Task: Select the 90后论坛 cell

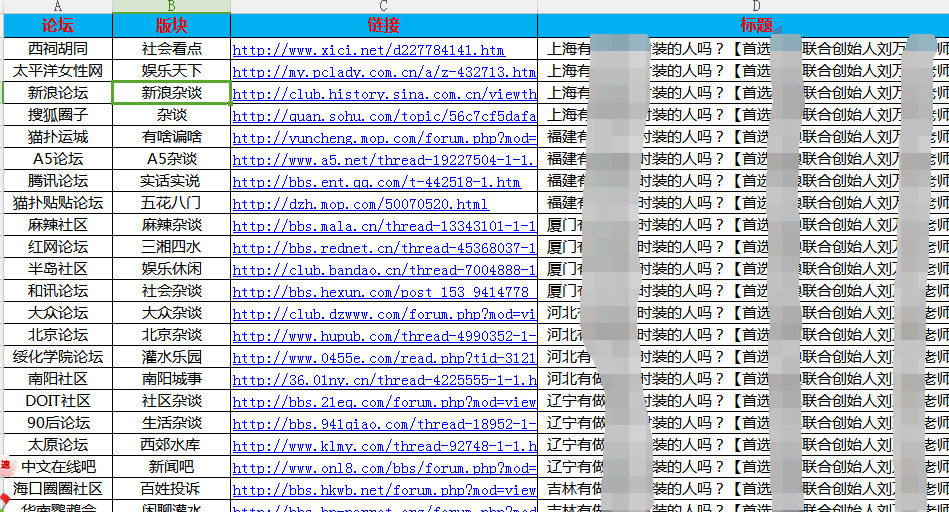Action: (57, 422)
